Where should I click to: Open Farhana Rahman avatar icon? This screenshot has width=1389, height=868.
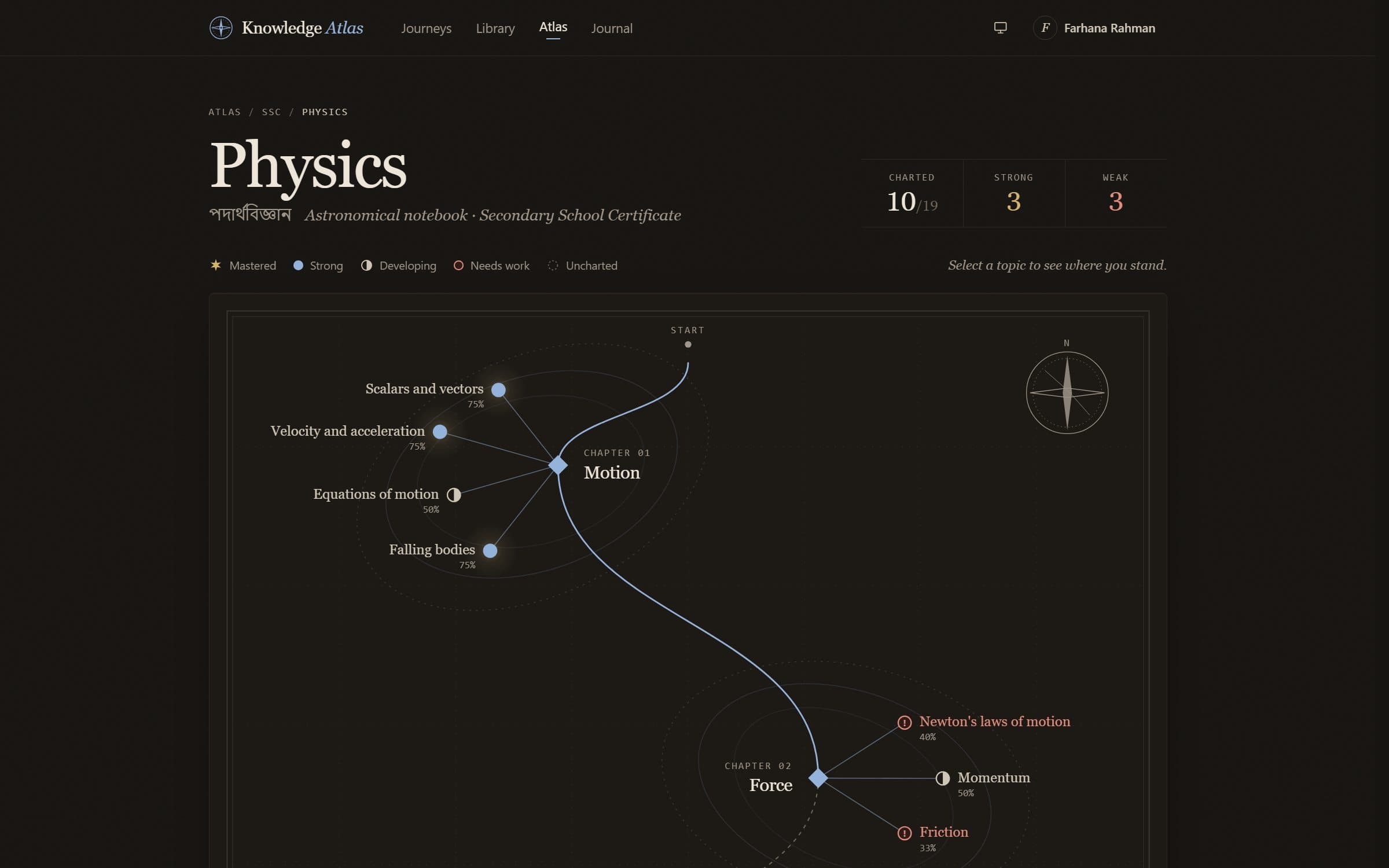click(1045, 28)
